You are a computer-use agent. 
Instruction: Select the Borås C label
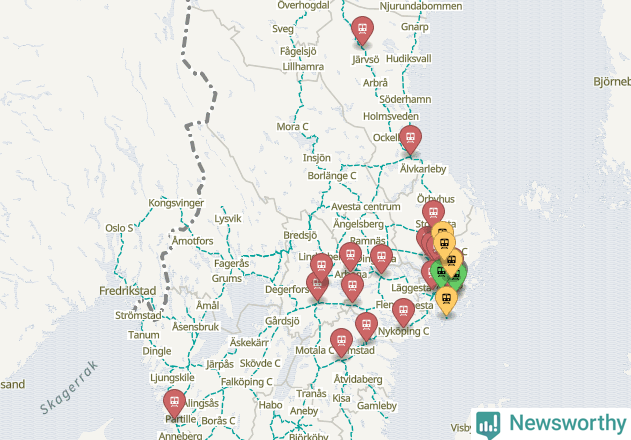[x=218, y=421]
